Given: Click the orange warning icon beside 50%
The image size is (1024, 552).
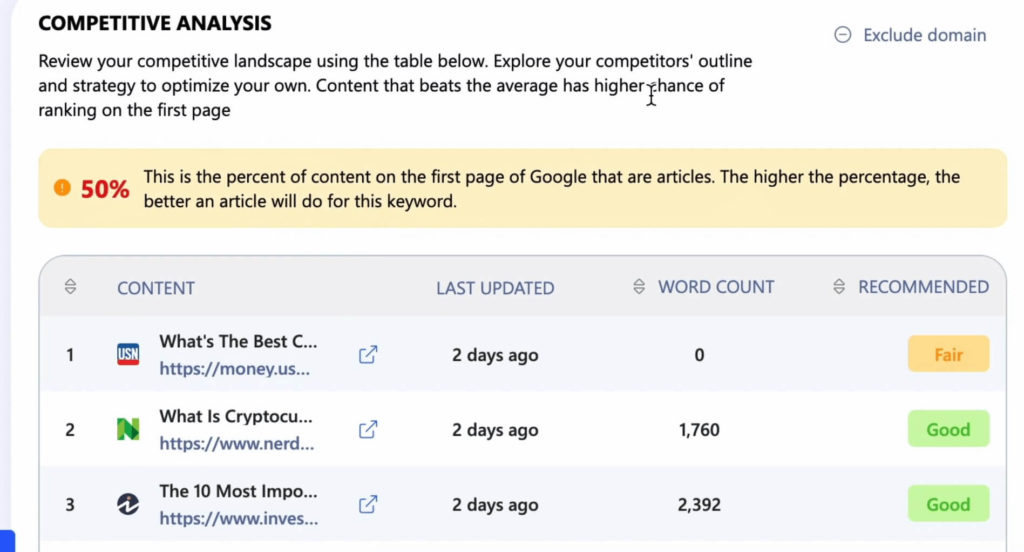Looking at the screenshot, I should (62, 188).
